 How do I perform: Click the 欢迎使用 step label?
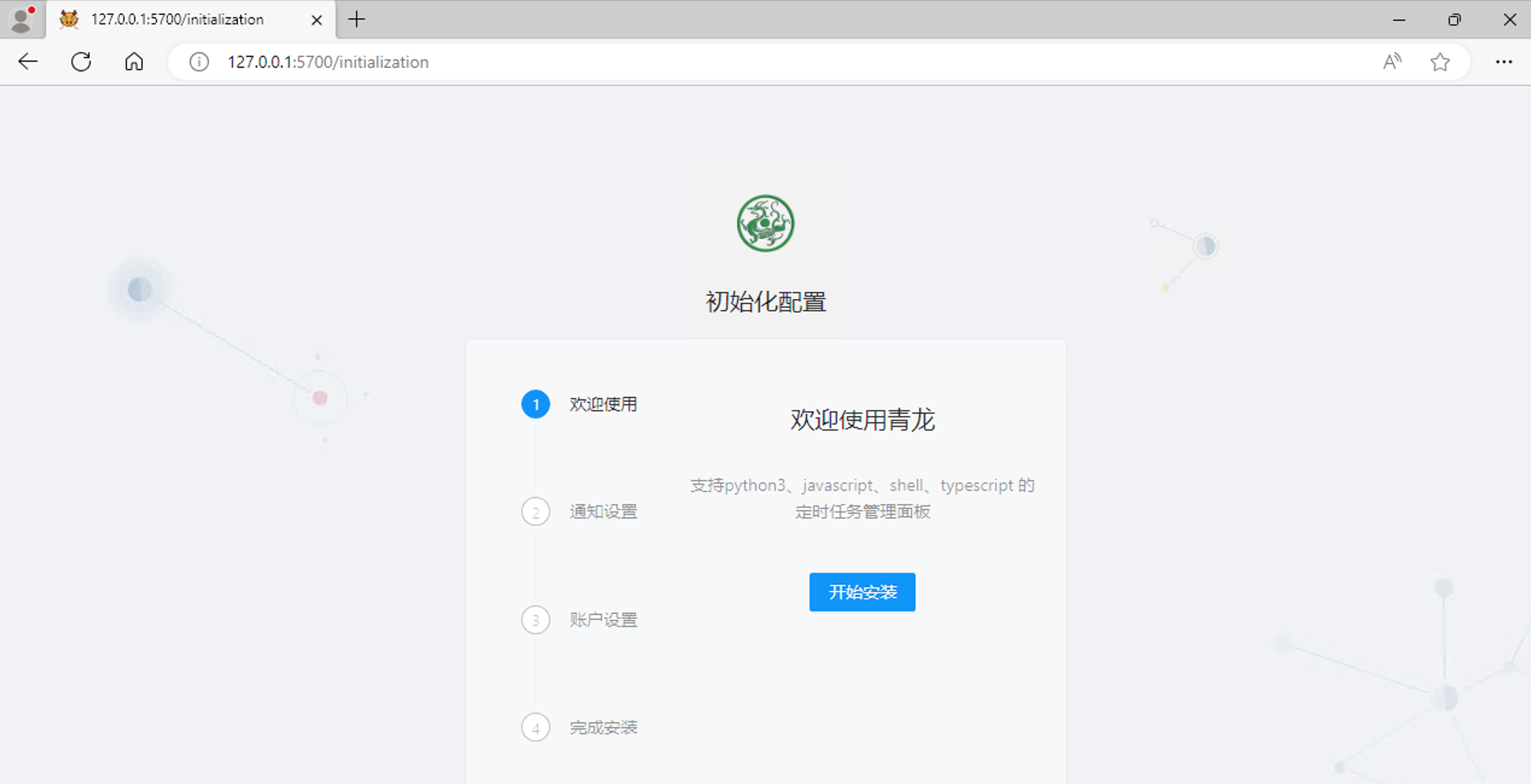(603, 404)
